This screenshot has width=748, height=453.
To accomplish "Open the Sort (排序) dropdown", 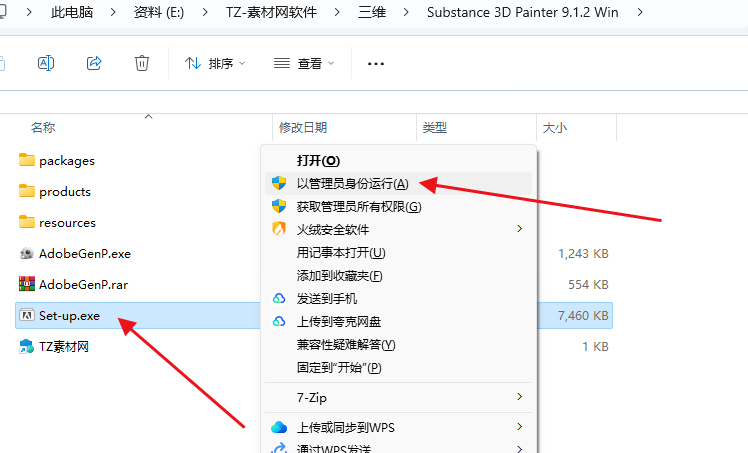I will [x=215, y=63].
